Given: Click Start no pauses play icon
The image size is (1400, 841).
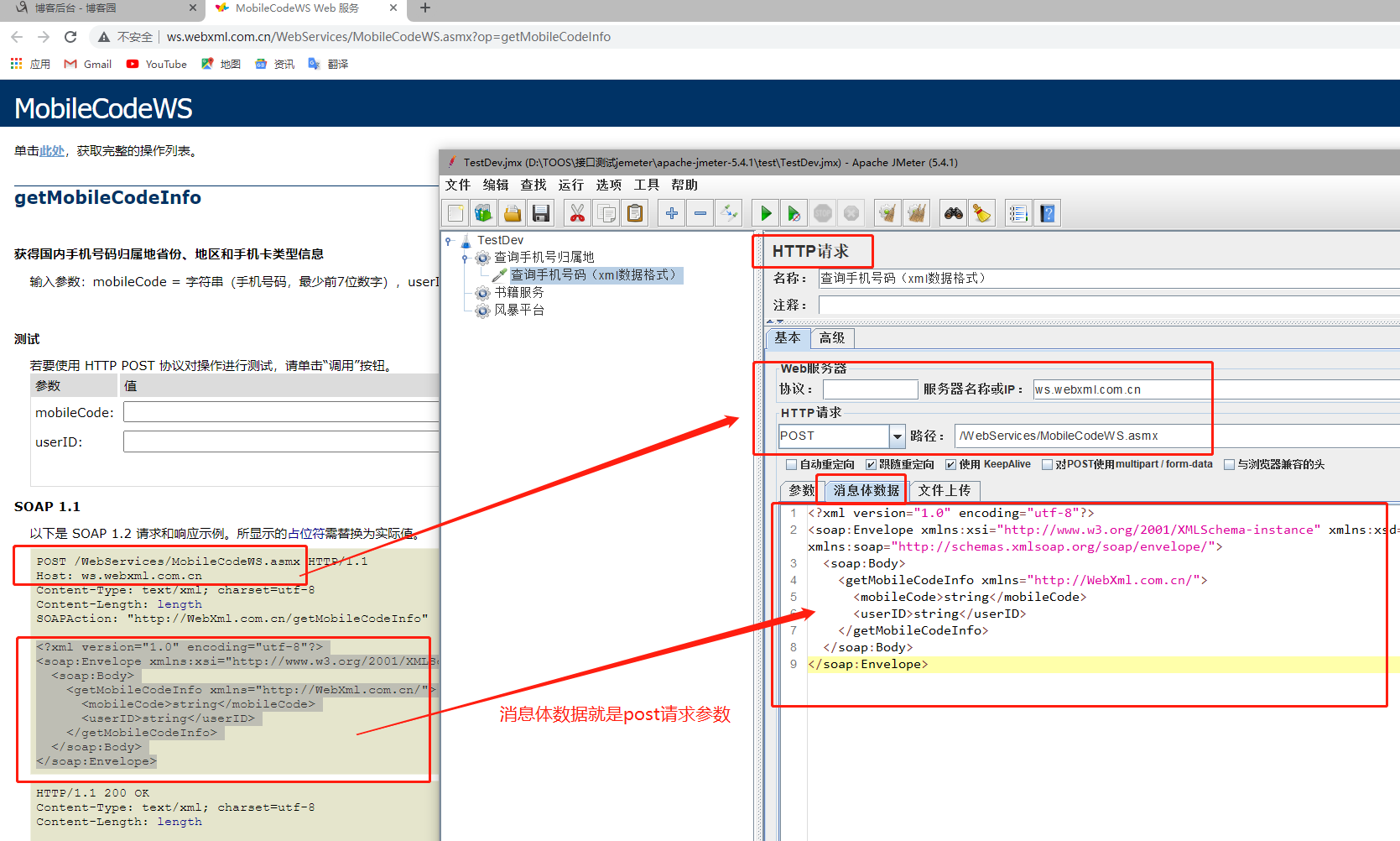Looking at the screenshot, I should [794, 213].
